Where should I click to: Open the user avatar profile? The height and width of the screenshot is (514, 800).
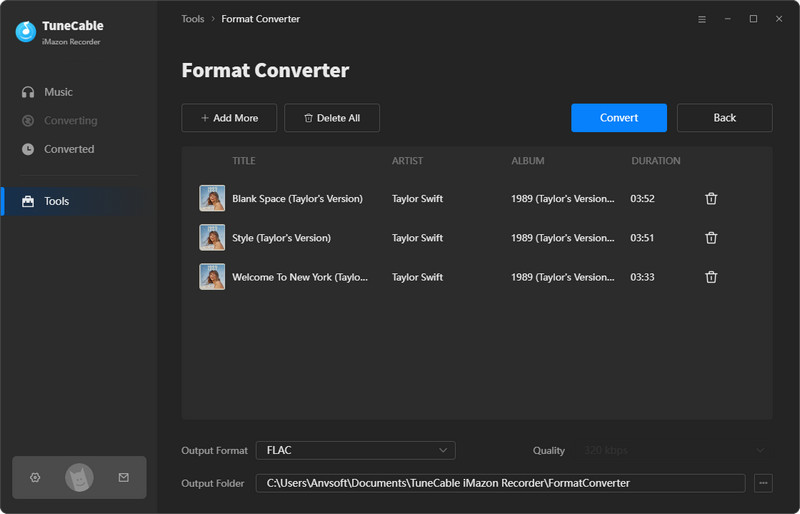(x=79, y=478)
